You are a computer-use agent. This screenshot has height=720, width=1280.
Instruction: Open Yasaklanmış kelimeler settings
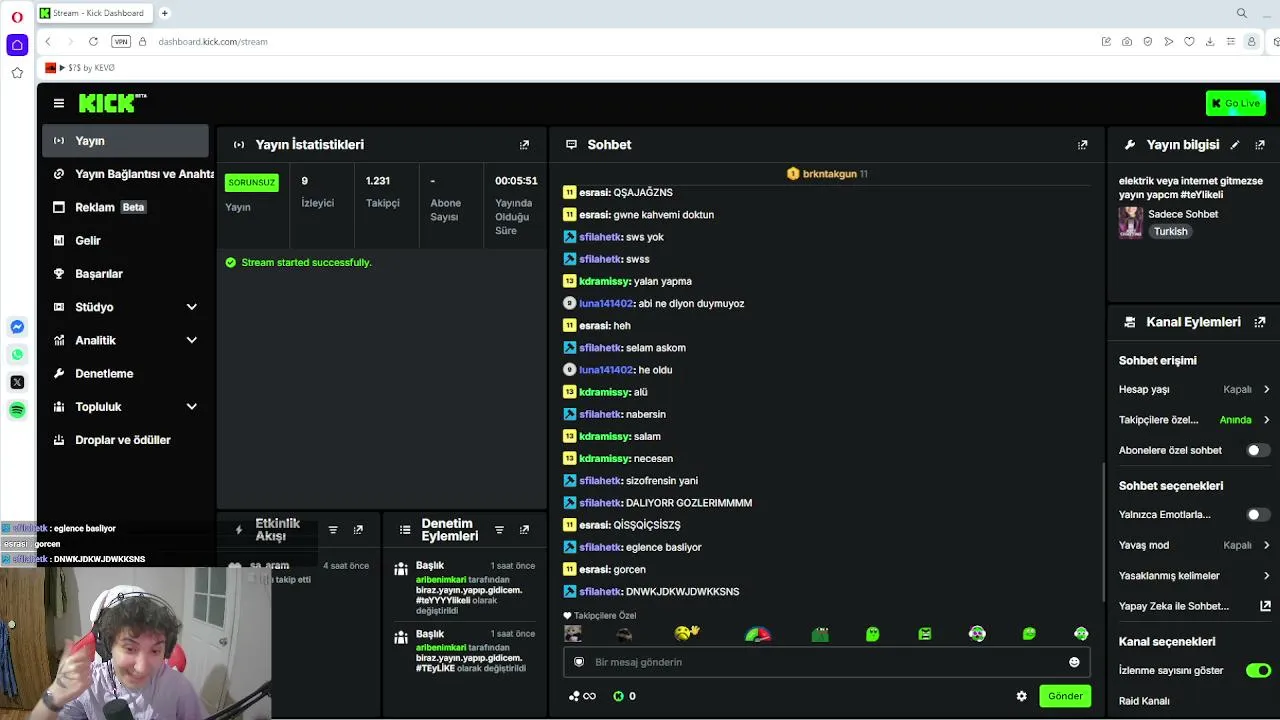pyautogui.click(x=1194, y=576)
